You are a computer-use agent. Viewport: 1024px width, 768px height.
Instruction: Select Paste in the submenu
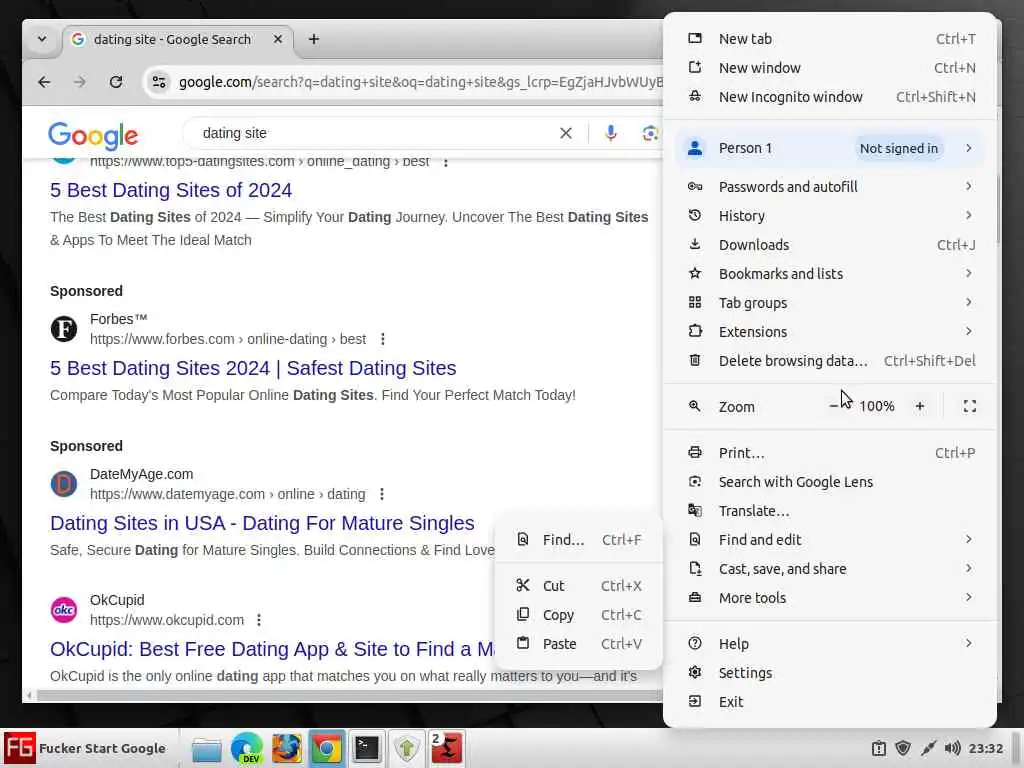coord(579,644)
